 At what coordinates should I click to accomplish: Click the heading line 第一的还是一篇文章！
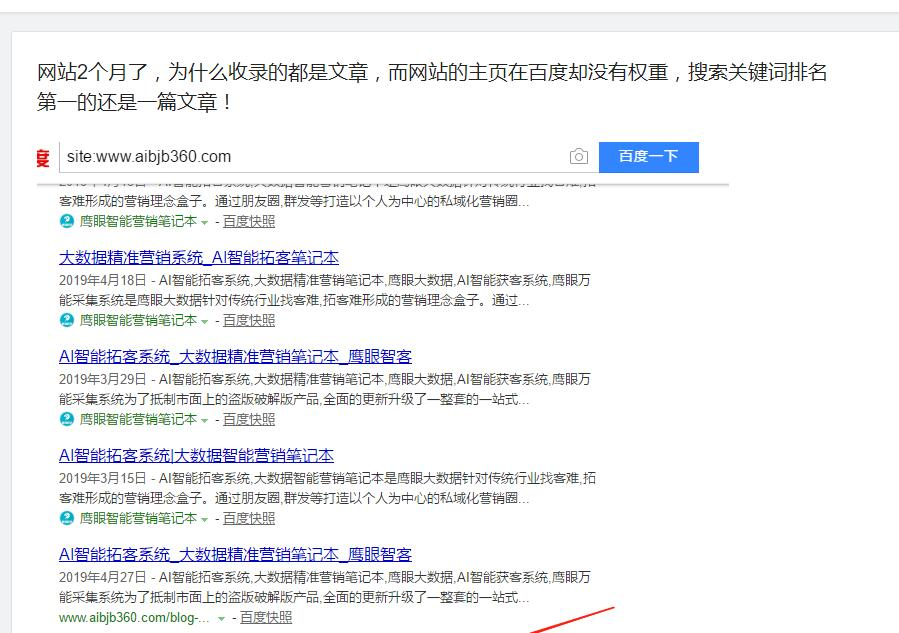point(135,102)
